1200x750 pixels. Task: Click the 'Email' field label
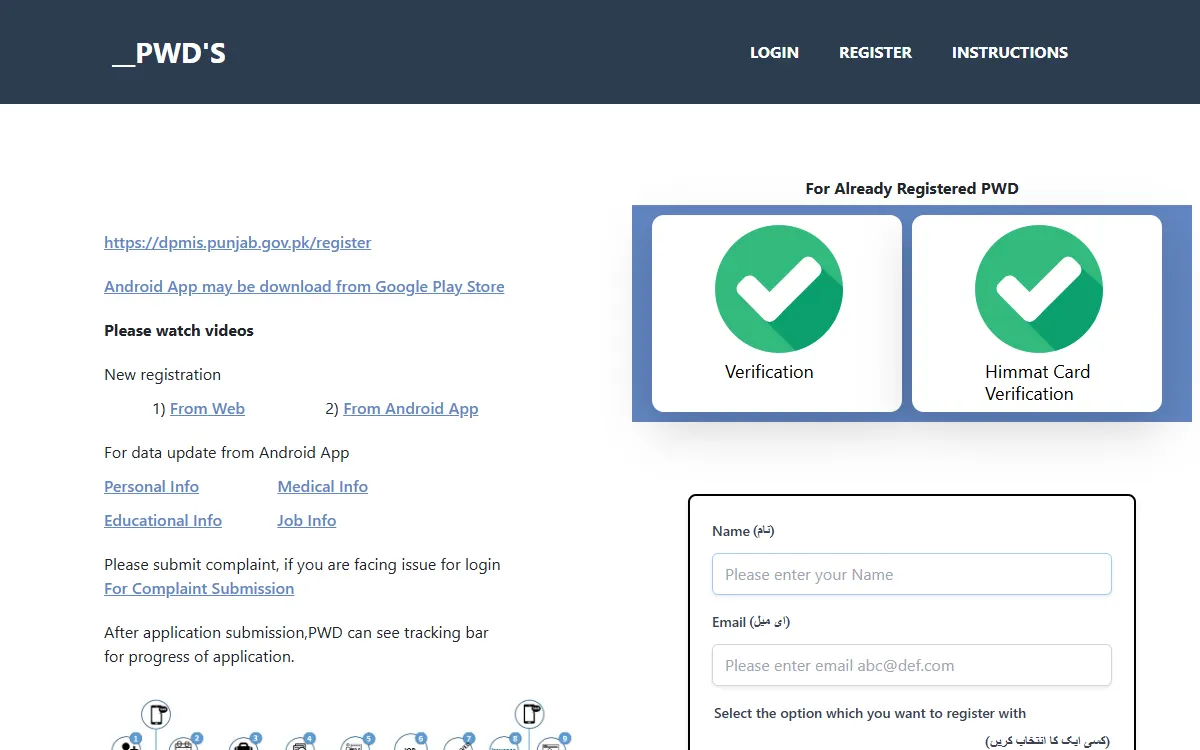coord(751,622)
